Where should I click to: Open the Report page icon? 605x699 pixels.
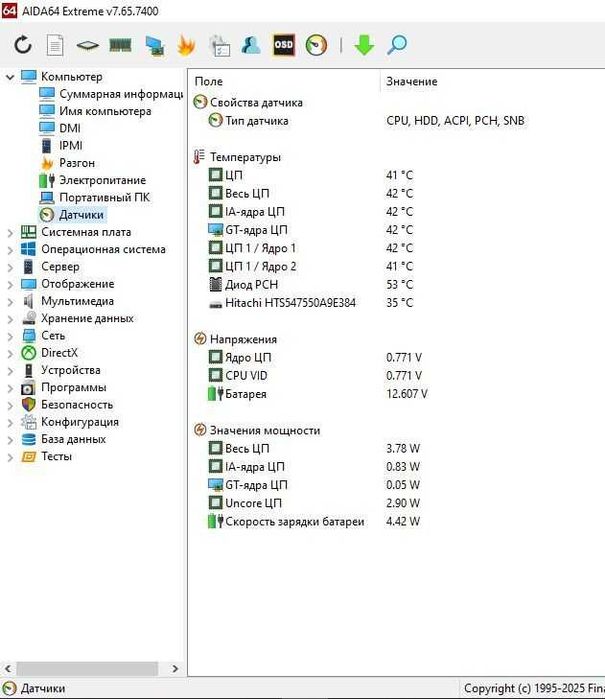coord(55,45)
